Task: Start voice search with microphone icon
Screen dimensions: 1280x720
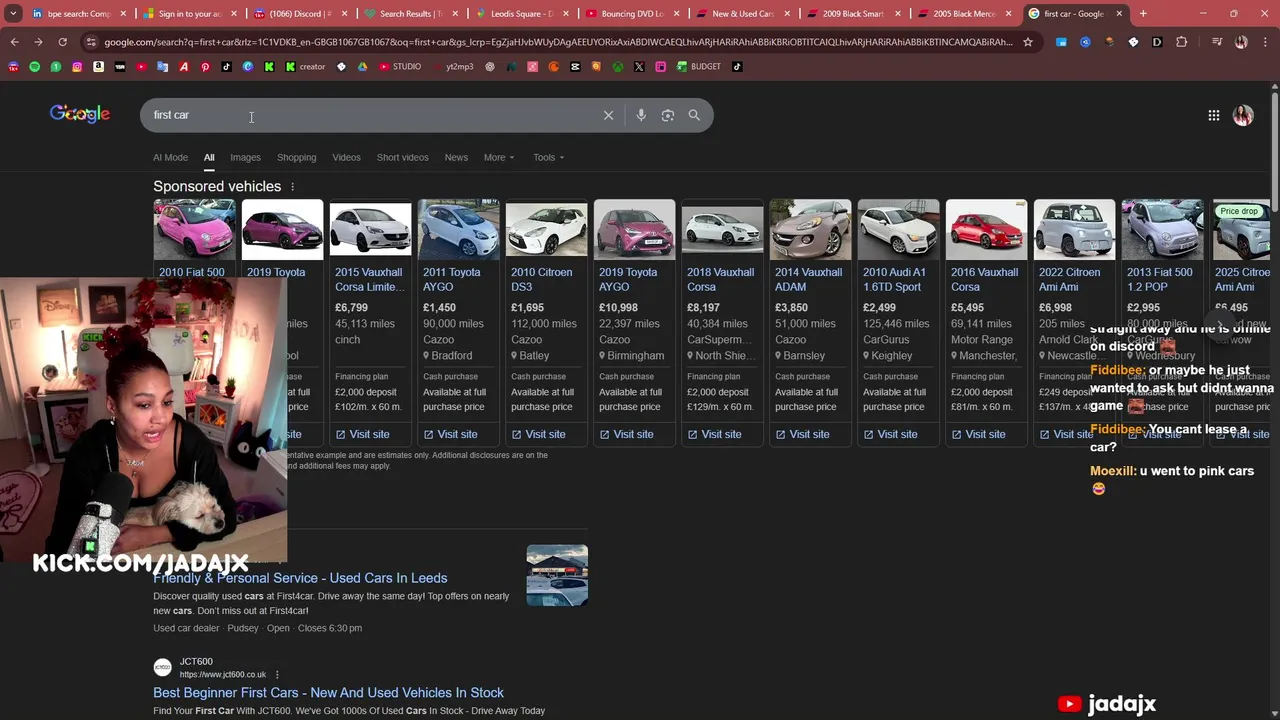Action: (641, 115)
